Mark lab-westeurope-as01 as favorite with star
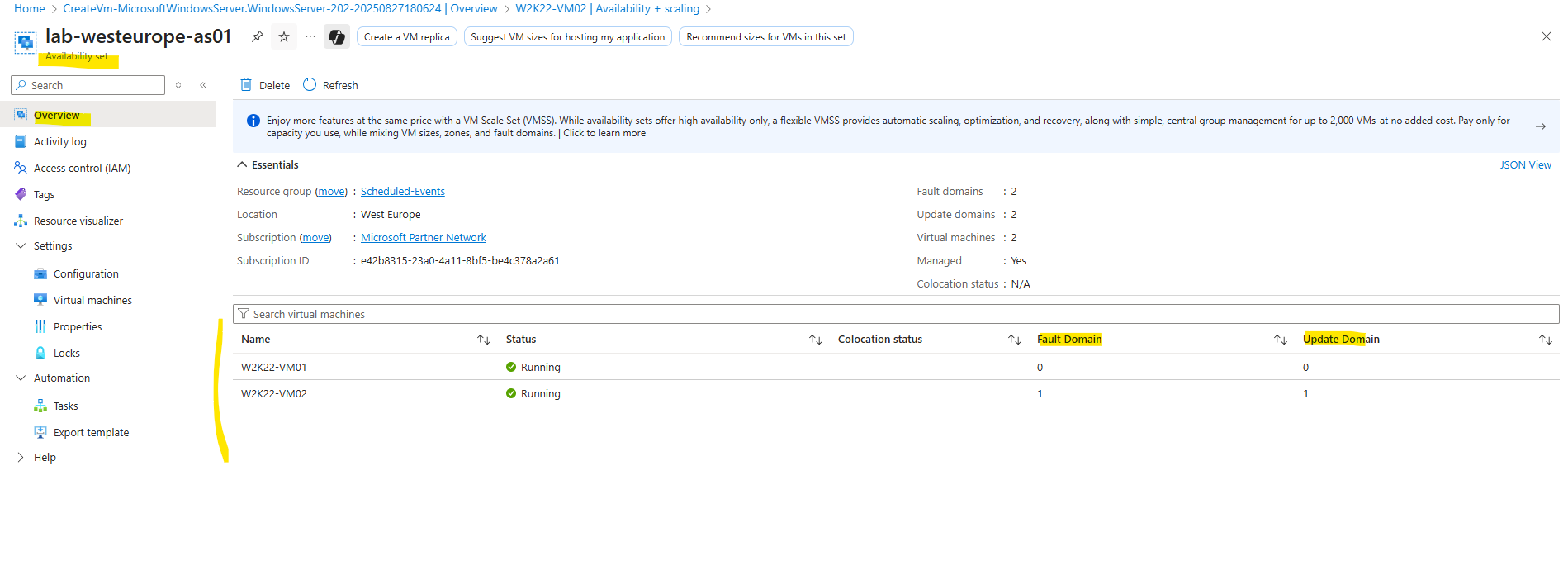This screenshot has height=561, width=1568. [284, 36]
